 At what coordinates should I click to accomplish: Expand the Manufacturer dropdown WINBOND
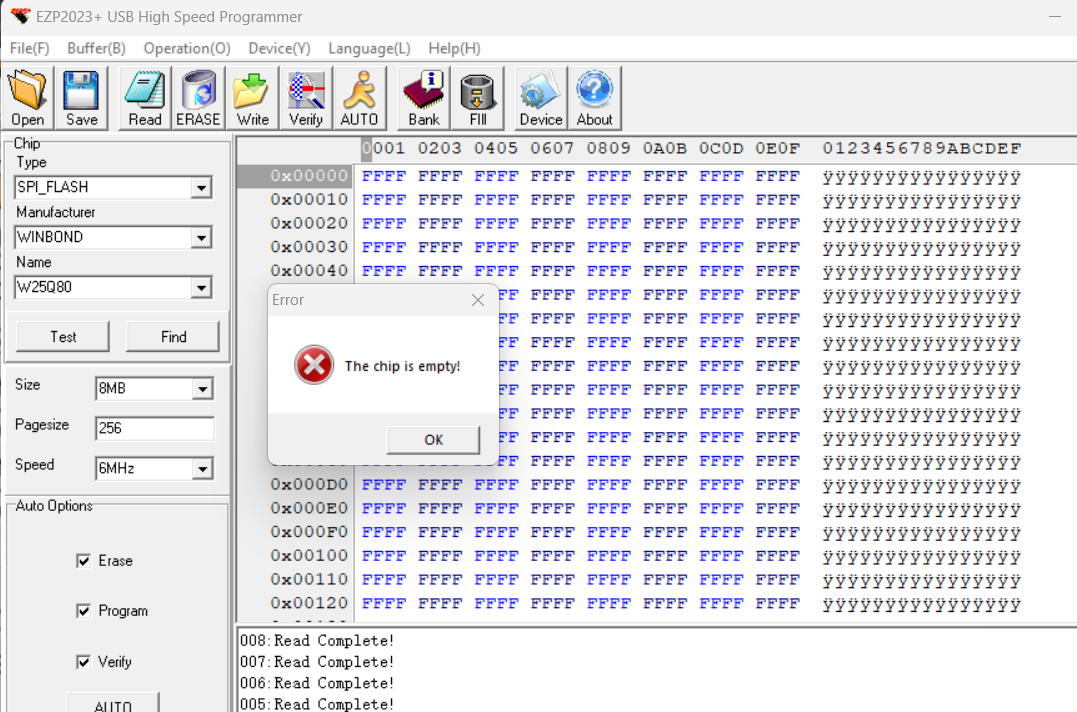tap(201, 238)
